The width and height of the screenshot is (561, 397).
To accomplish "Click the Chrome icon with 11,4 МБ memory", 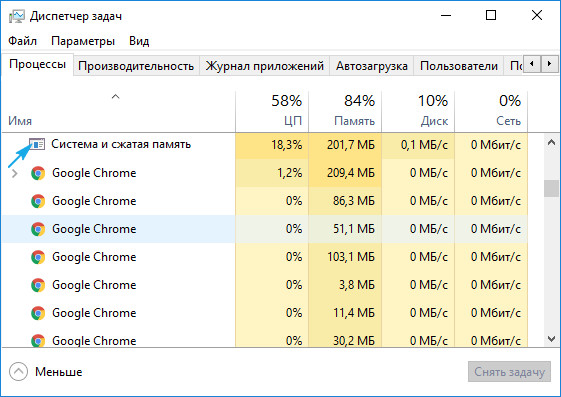I will click(x=38, y=313).
